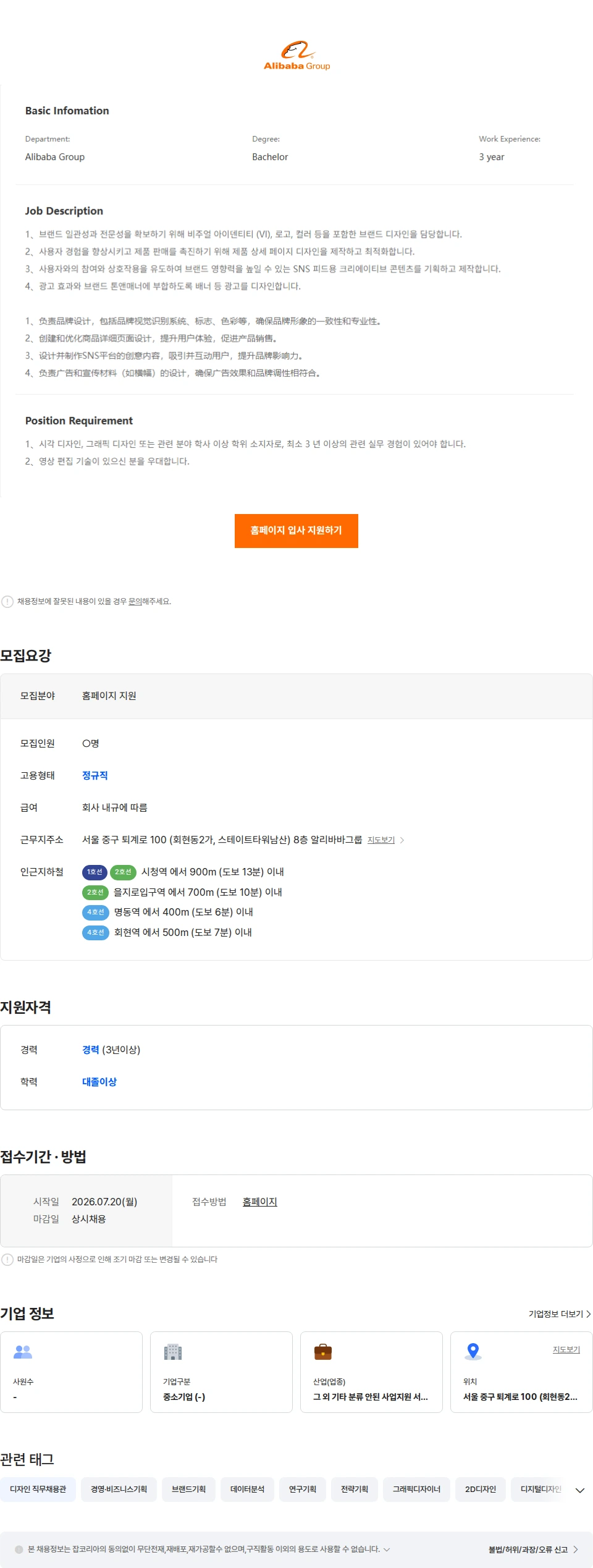Click the 홈페이지 지원 recruitment field value
Screen dimensions: 593x1568
[109, 696]
